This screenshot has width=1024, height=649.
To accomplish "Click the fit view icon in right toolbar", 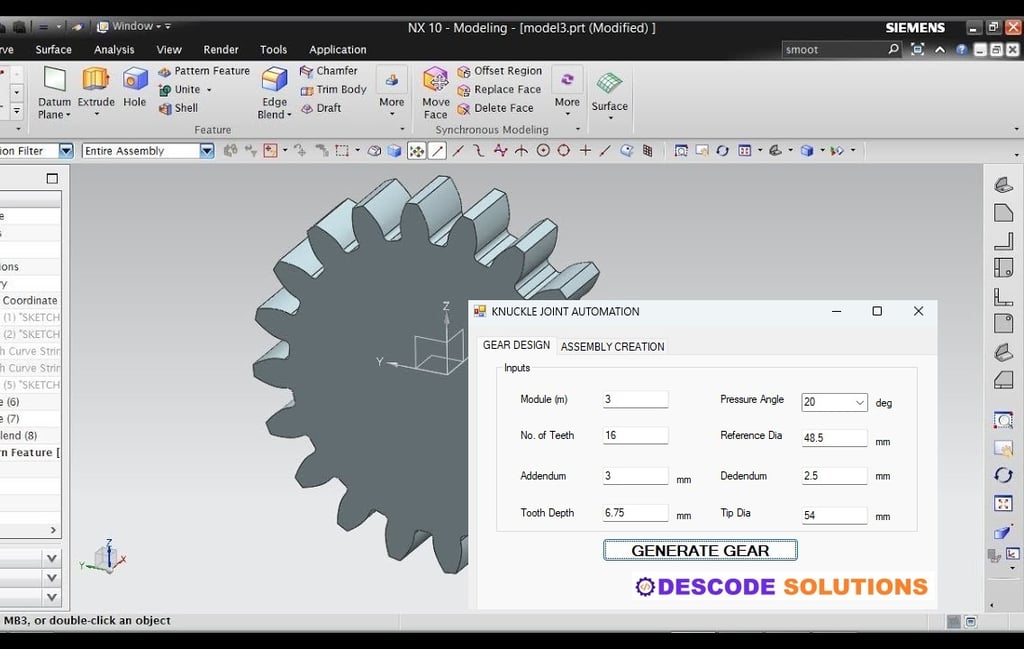I will pos(1003,503).
